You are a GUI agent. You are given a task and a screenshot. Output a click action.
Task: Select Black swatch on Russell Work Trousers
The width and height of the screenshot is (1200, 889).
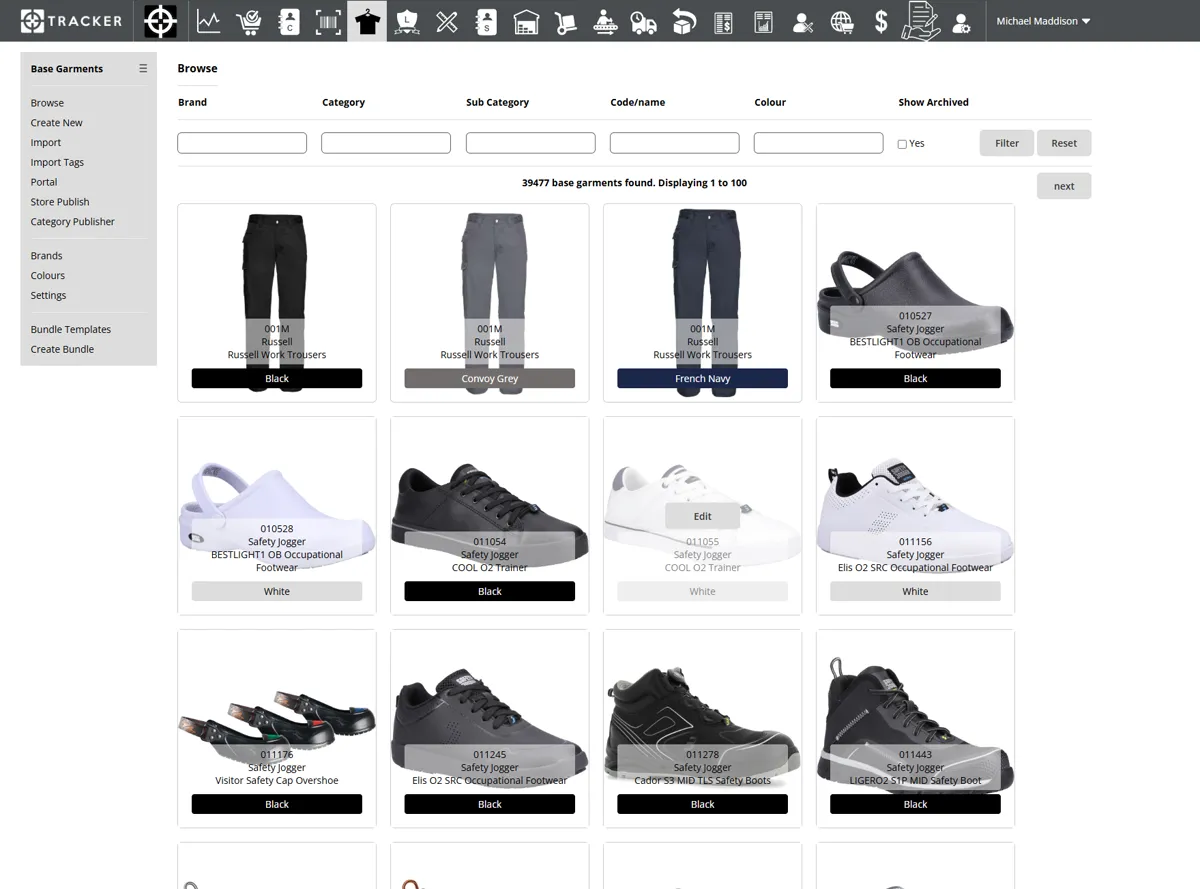click(x=277, y=379)
